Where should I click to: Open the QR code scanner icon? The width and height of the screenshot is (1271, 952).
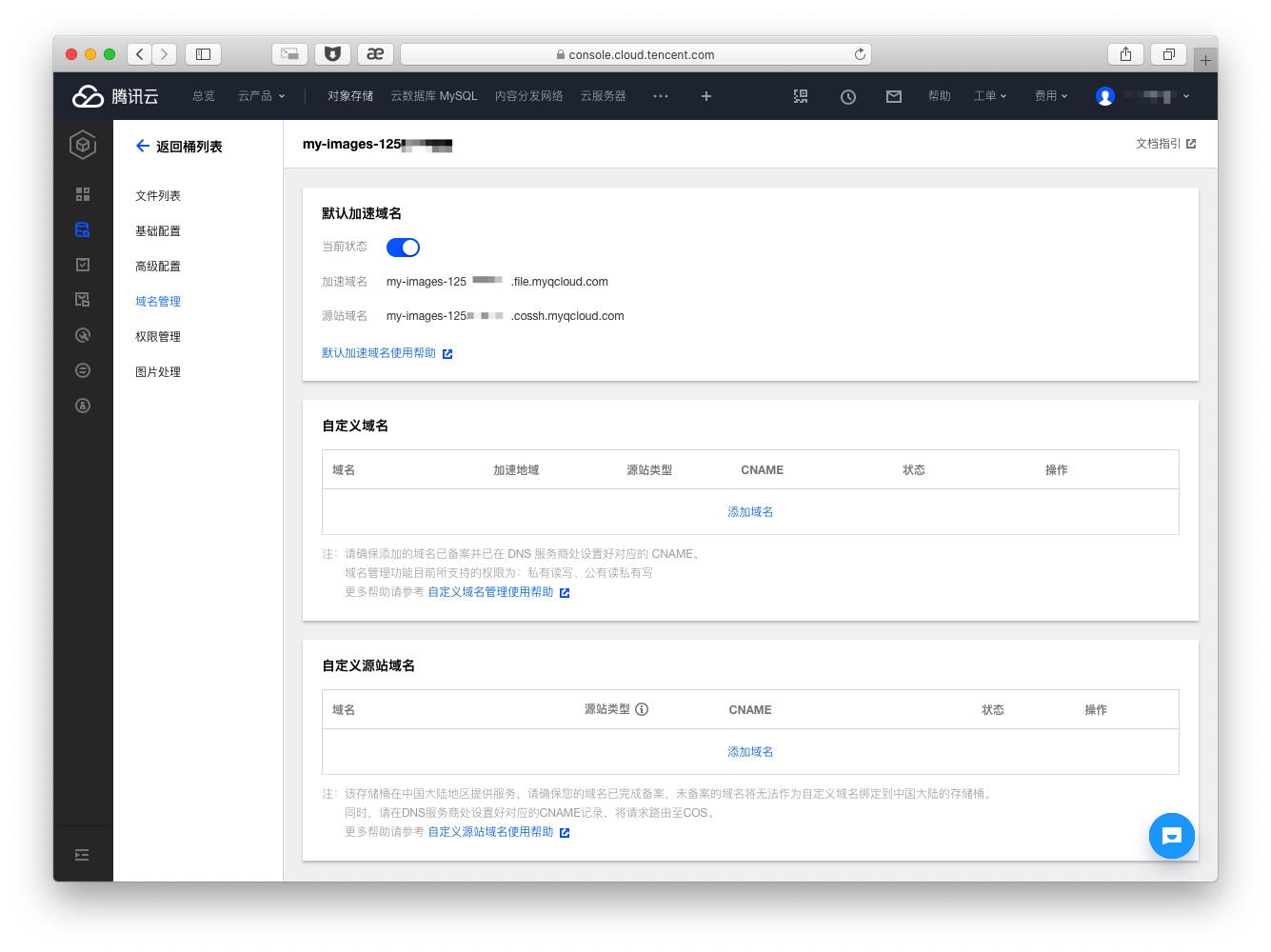pos(801,96)
